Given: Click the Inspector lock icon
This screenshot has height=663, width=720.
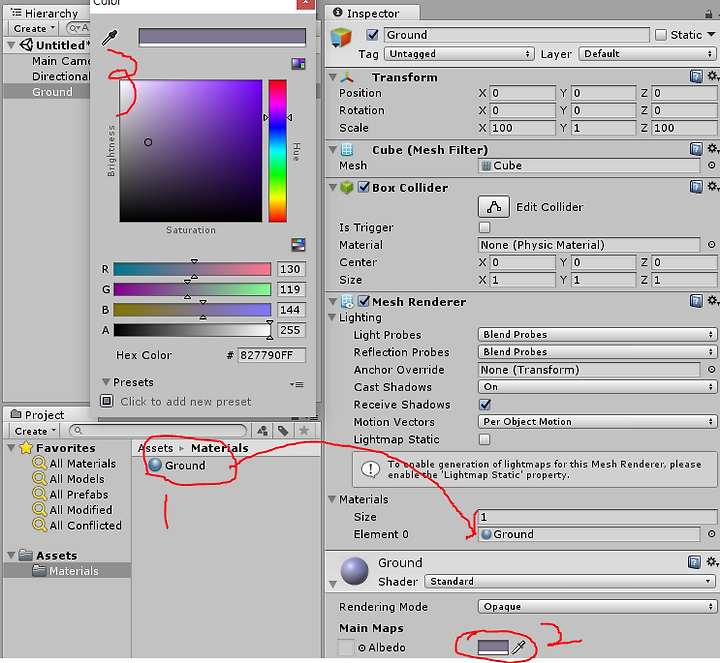Looking at the screenshot, I should pyautogui.click(x=709, y=14).
